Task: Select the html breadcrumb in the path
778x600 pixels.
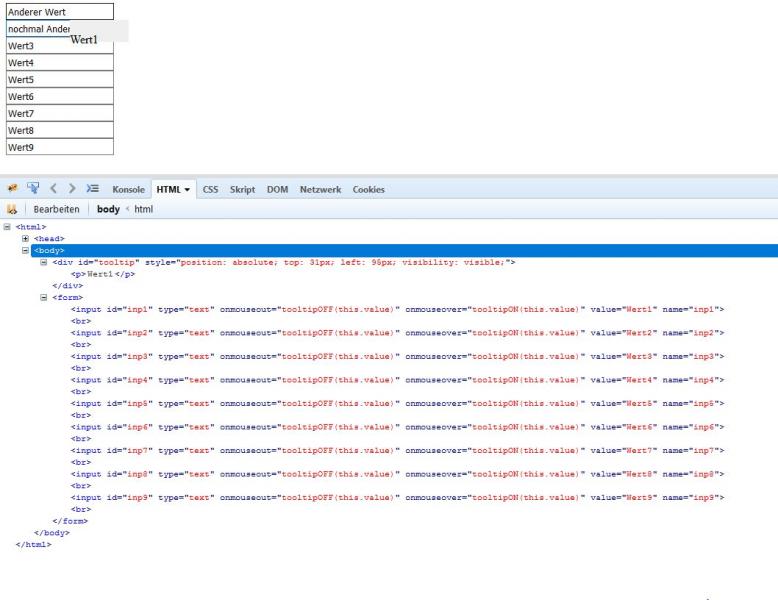Action: click(x=144, y=209)
